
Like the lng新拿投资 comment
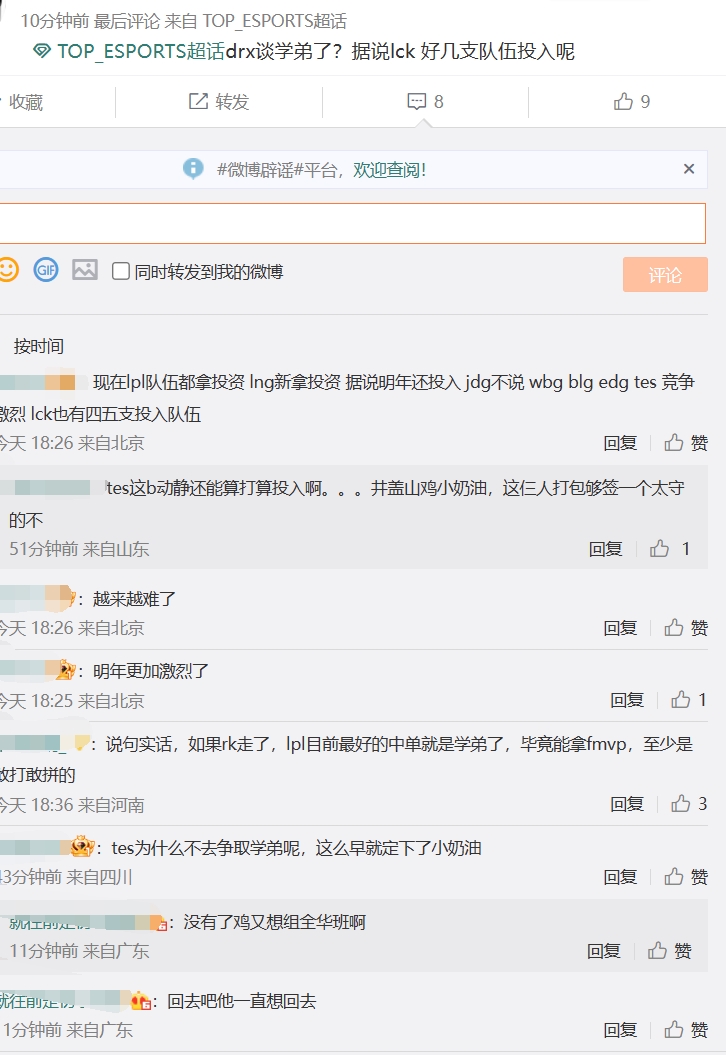686,443
